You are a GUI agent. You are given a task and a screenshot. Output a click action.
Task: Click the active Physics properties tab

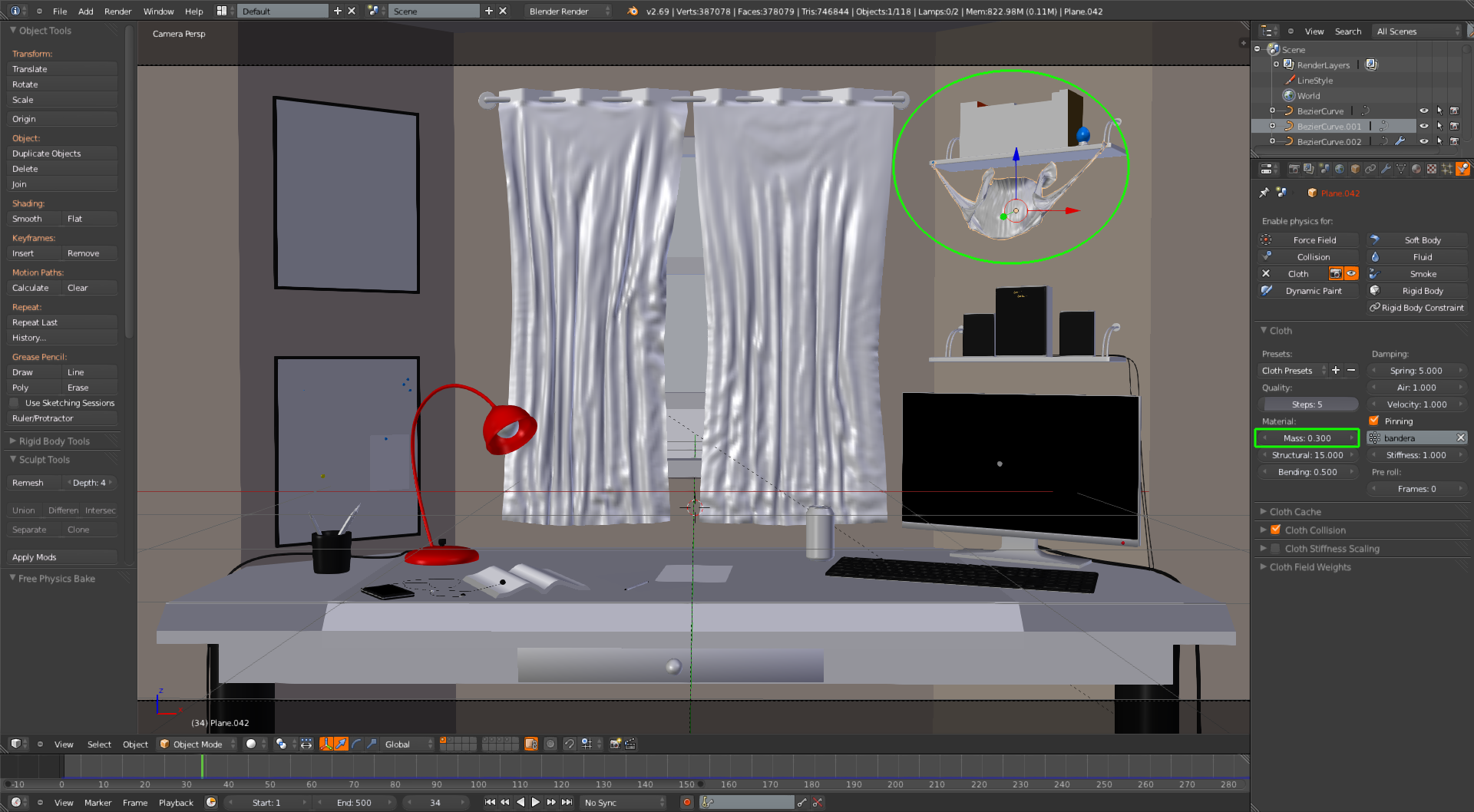(x=1462, y=169)
